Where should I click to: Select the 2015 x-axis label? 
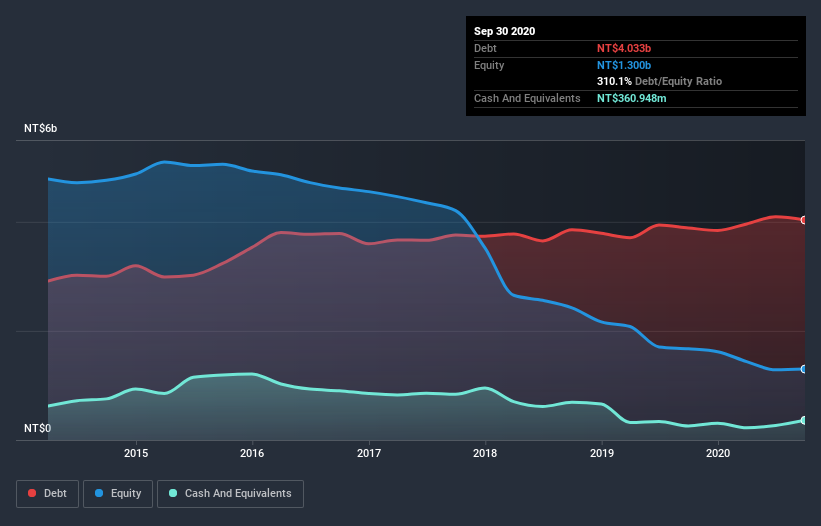click(x=136, y=453)
